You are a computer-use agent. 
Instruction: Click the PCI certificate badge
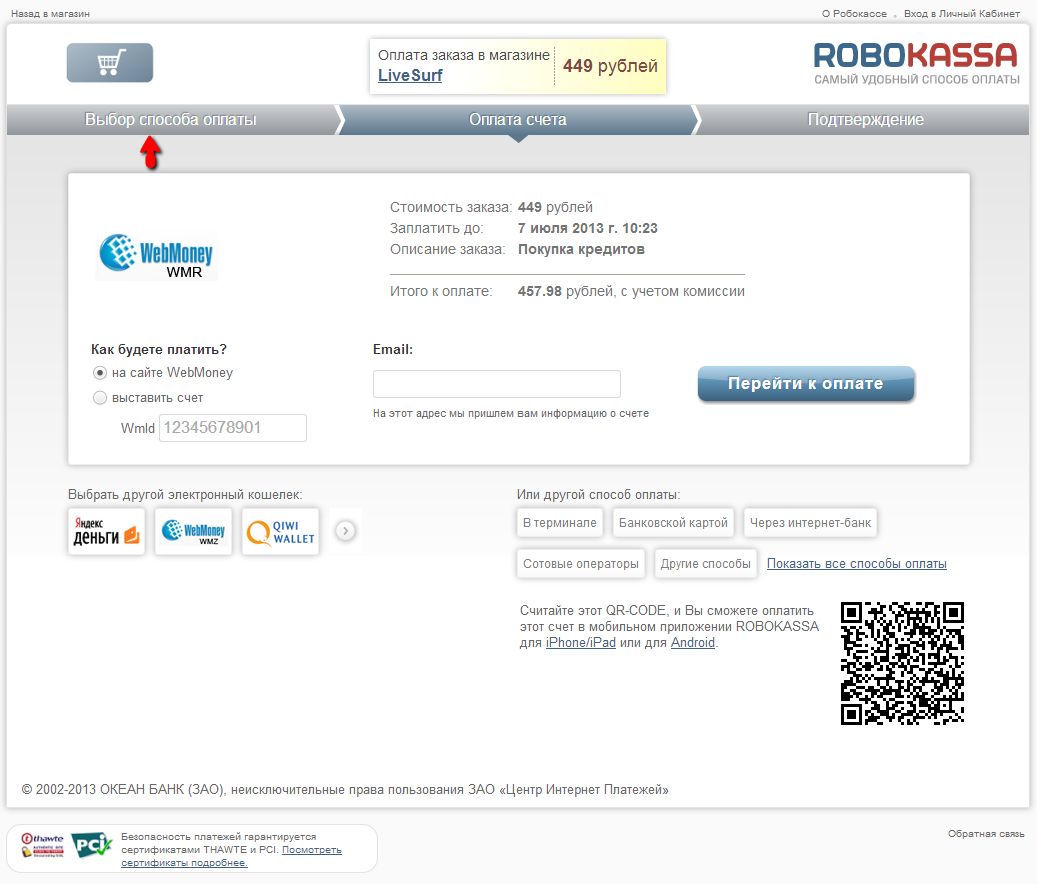(x=92, y=845)
